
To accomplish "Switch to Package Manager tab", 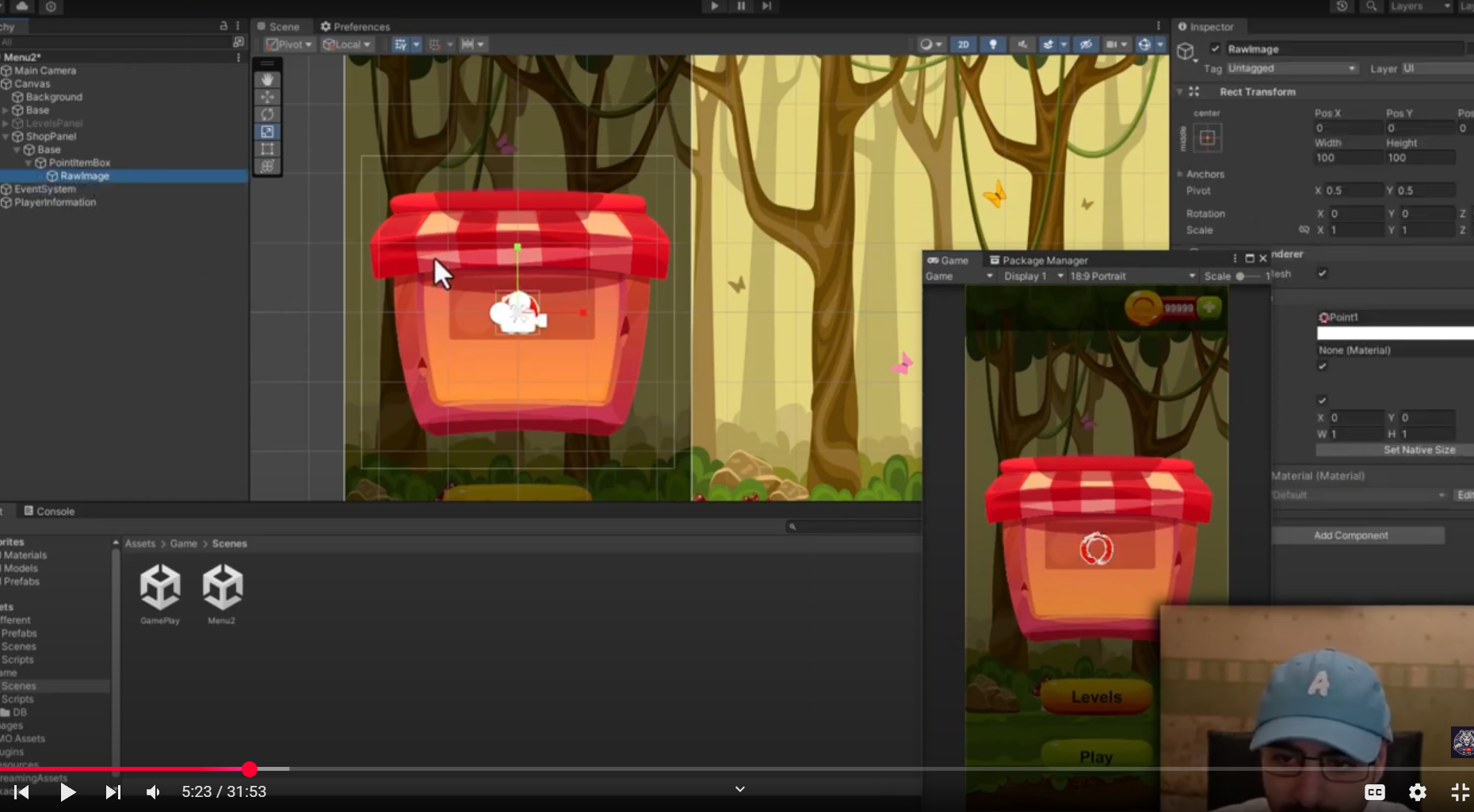I will tap(1039, 261).
